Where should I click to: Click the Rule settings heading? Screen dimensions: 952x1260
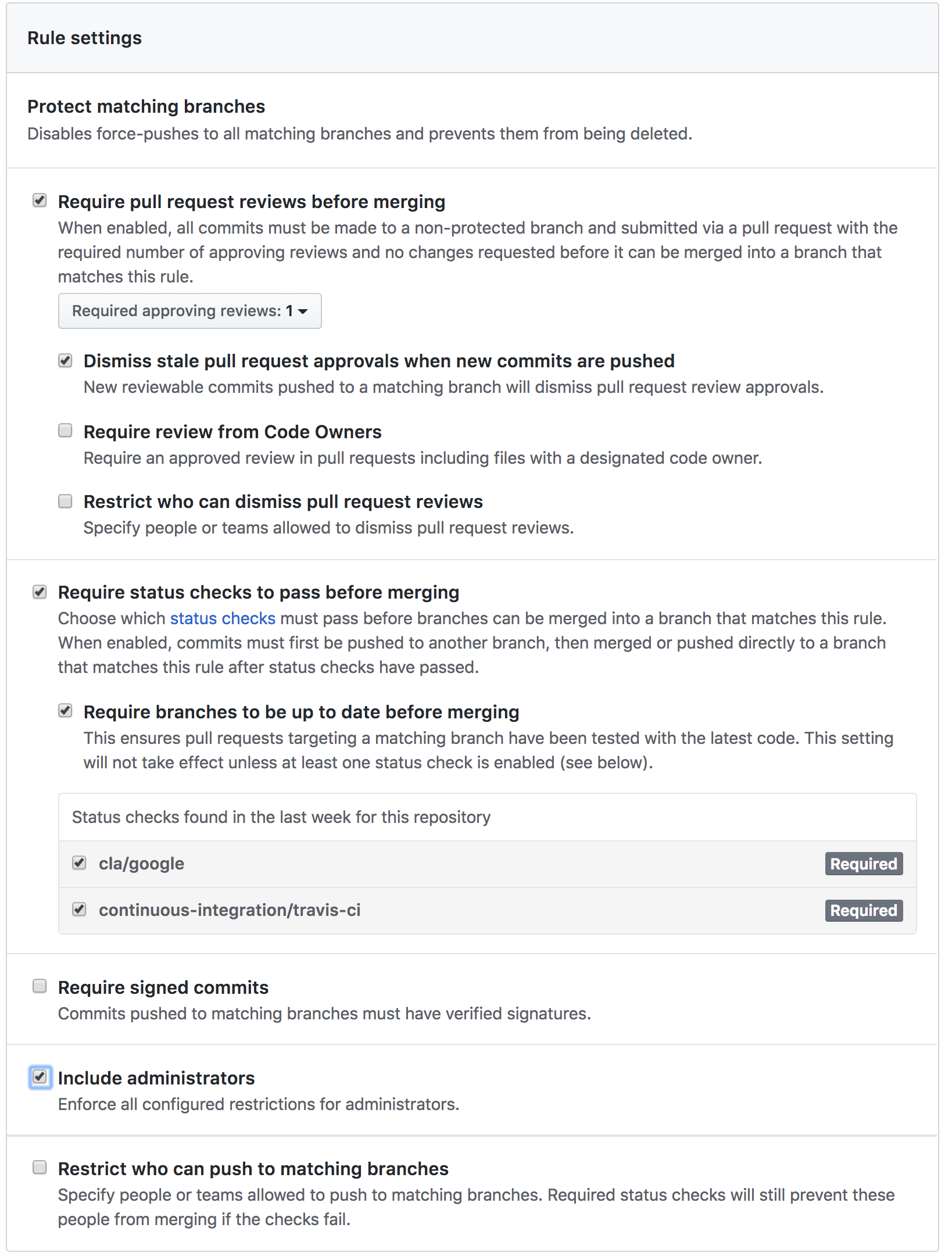point(84,37)
